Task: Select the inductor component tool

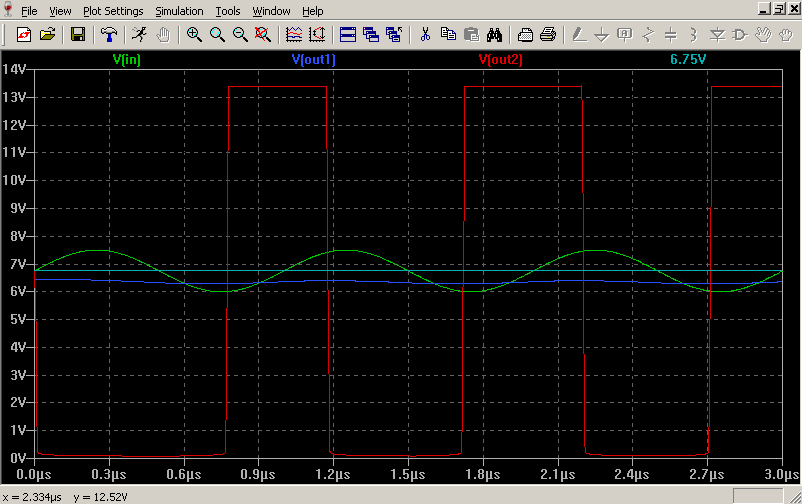Action: [694, 35]
